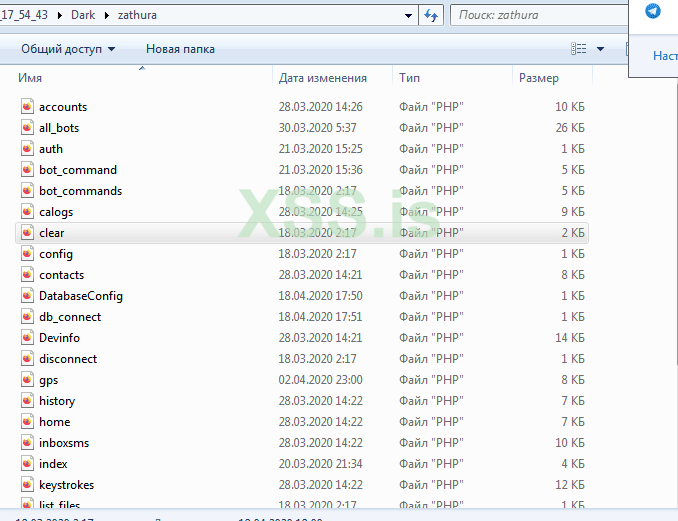The width and height of the screenshot is (678, 521).
Task: Select the file named inboxsms
Action: 64,443
